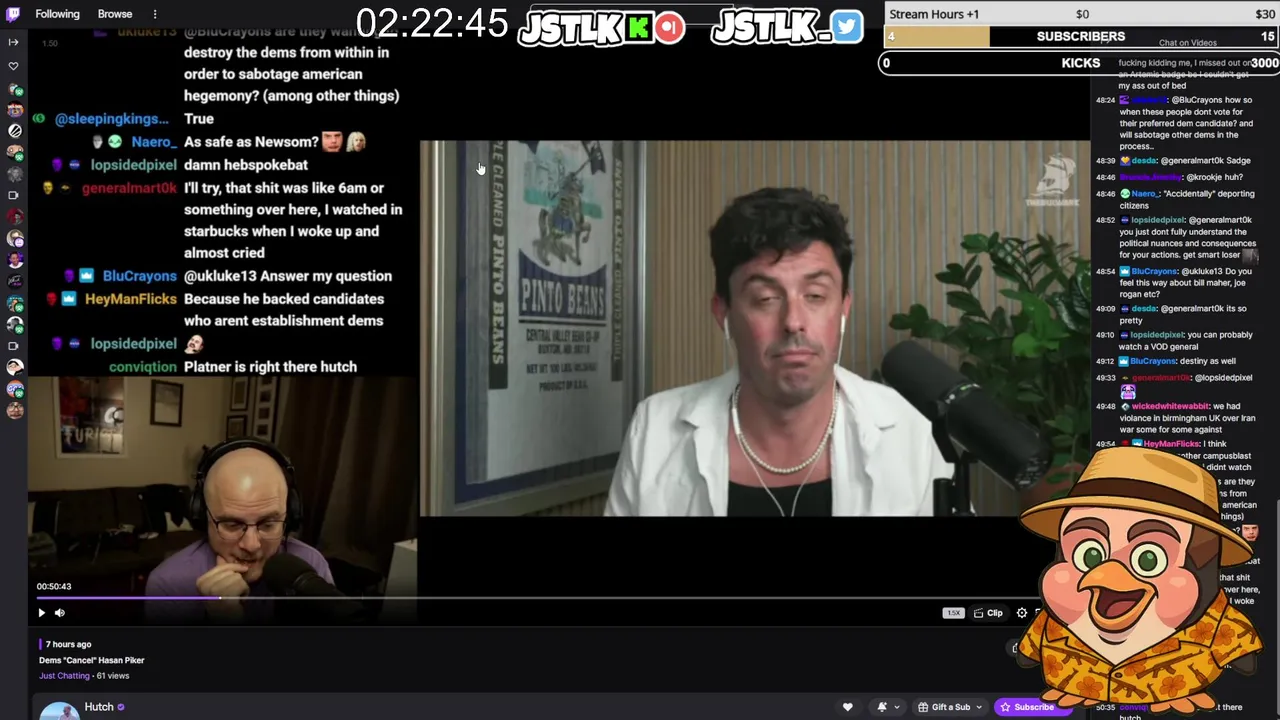Click username conviqtion in overlay chat

[x=143, y=367]
